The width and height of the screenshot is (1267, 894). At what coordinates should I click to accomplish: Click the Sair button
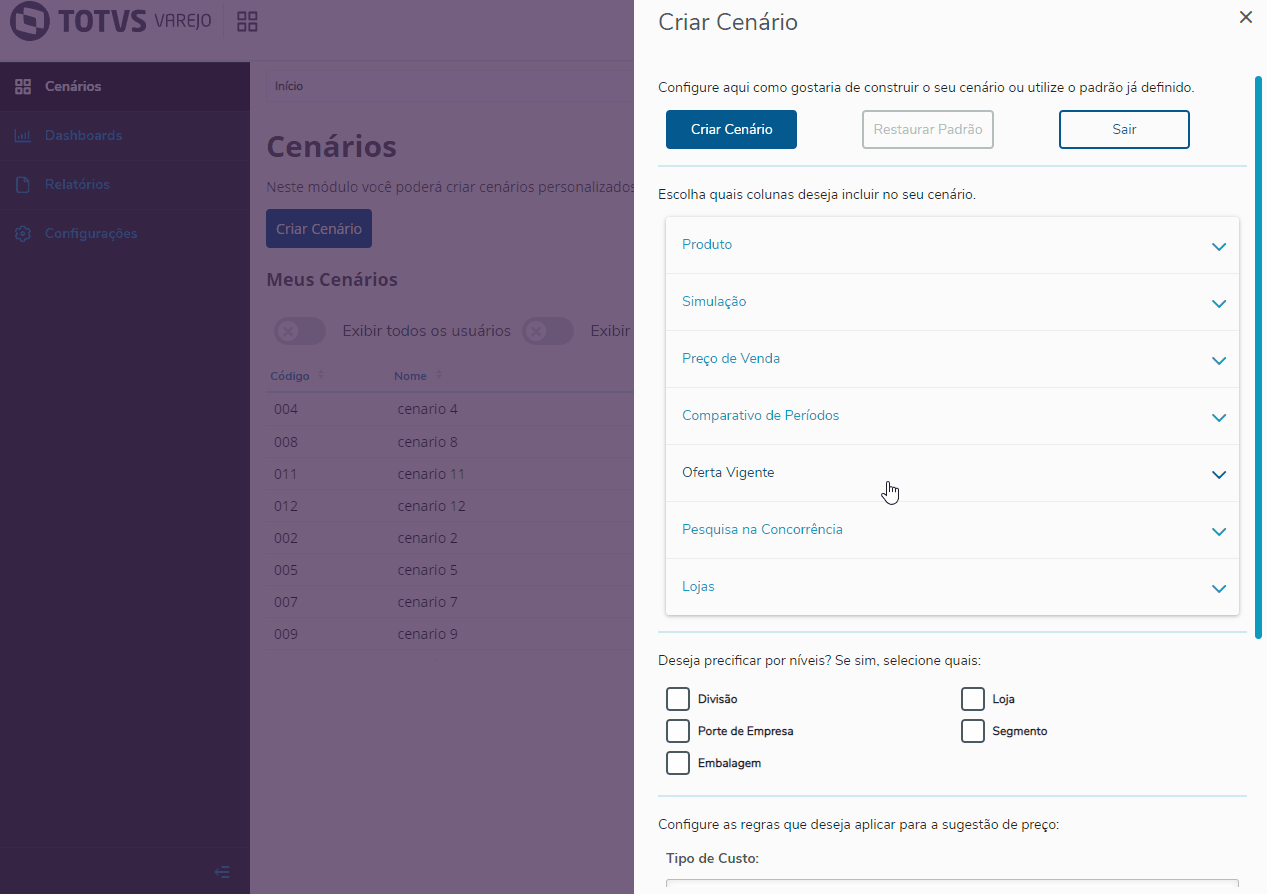coord(1124,130)
